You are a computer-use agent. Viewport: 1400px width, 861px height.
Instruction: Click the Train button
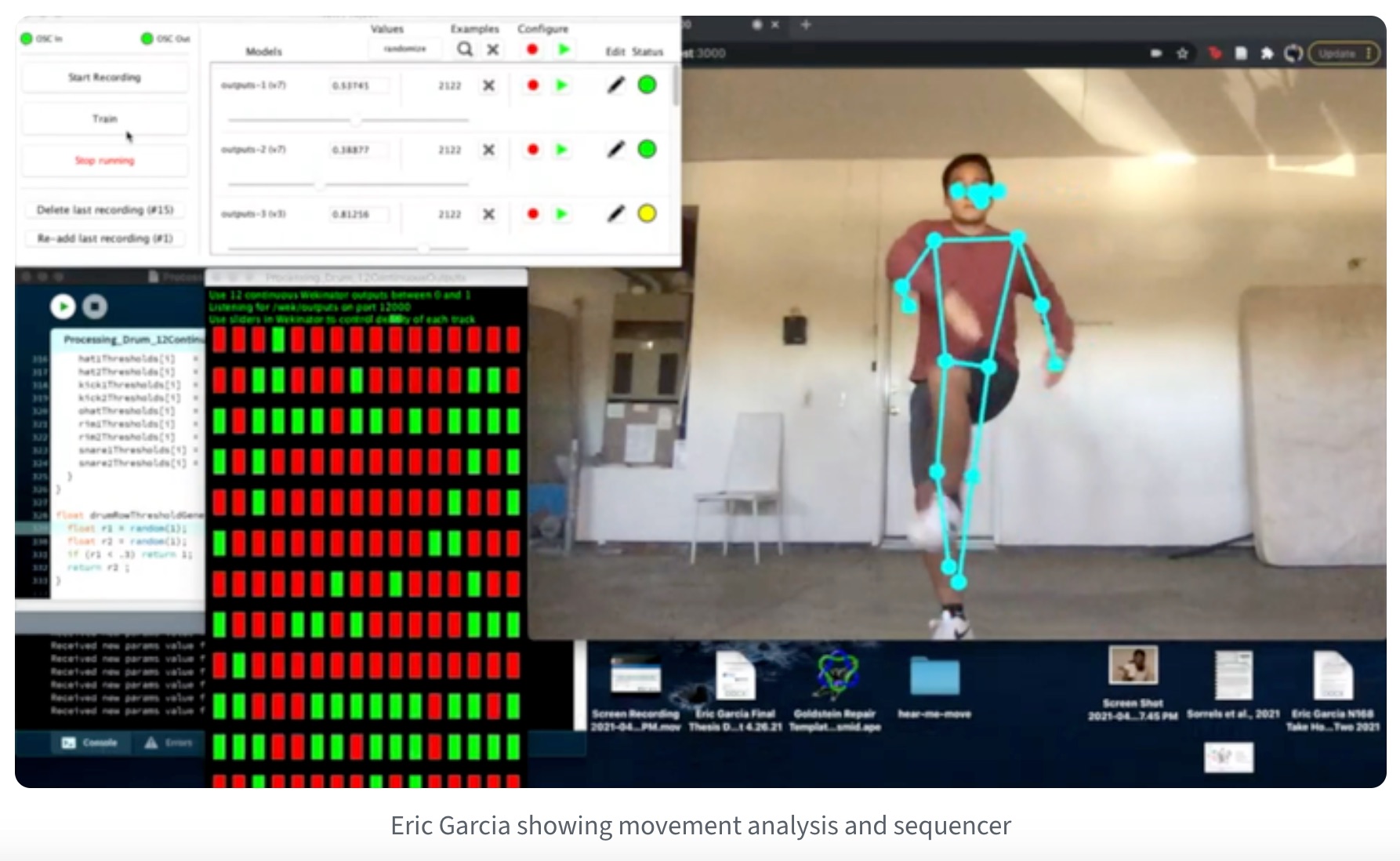click(x=104, y=119)
